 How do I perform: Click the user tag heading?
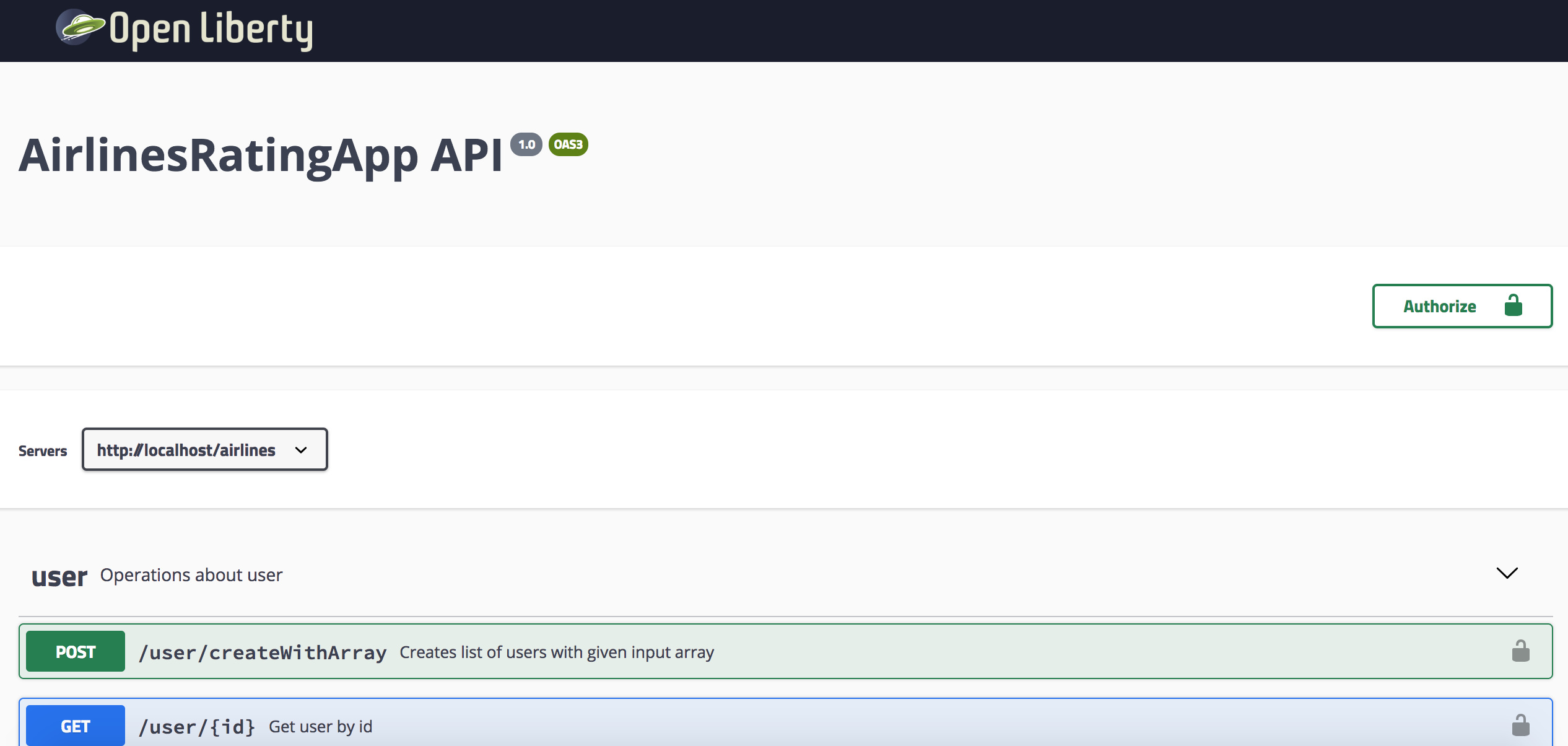click(x=59, y=576)
